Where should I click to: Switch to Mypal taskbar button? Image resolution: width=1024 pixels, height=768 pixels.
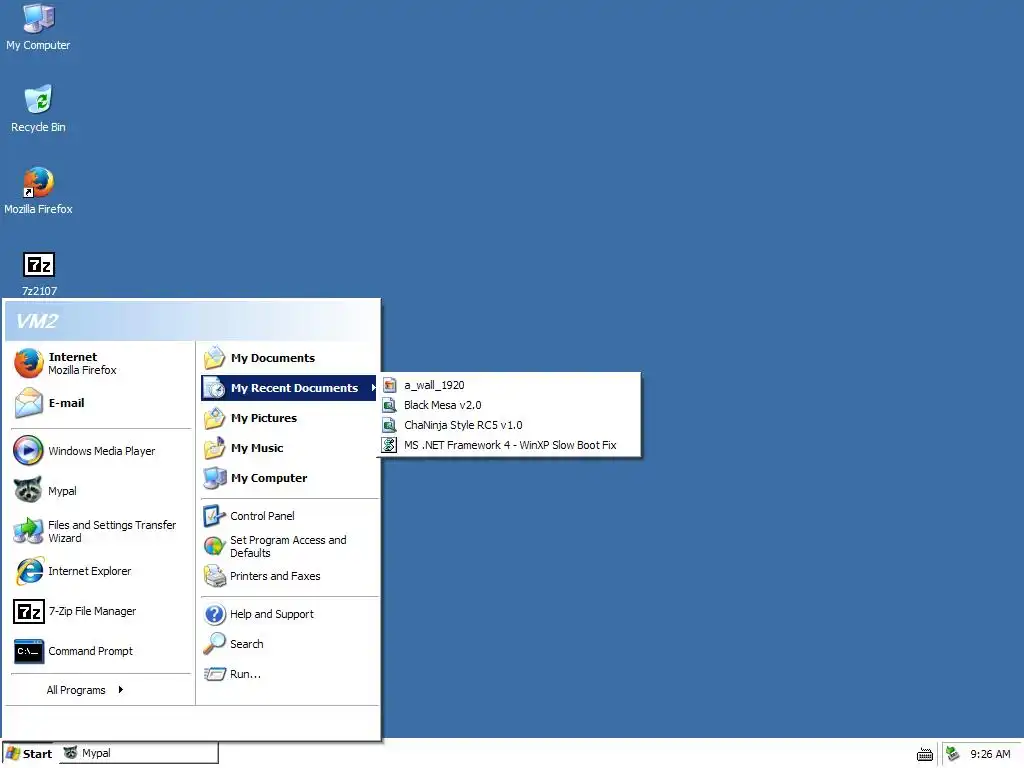140,753
